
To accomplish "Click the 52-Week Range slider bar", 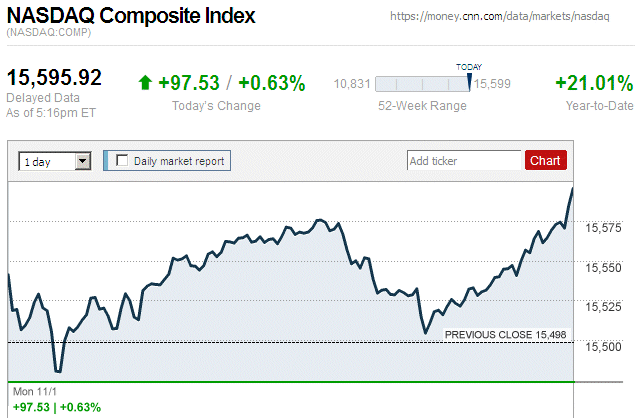I will point(423,84).
